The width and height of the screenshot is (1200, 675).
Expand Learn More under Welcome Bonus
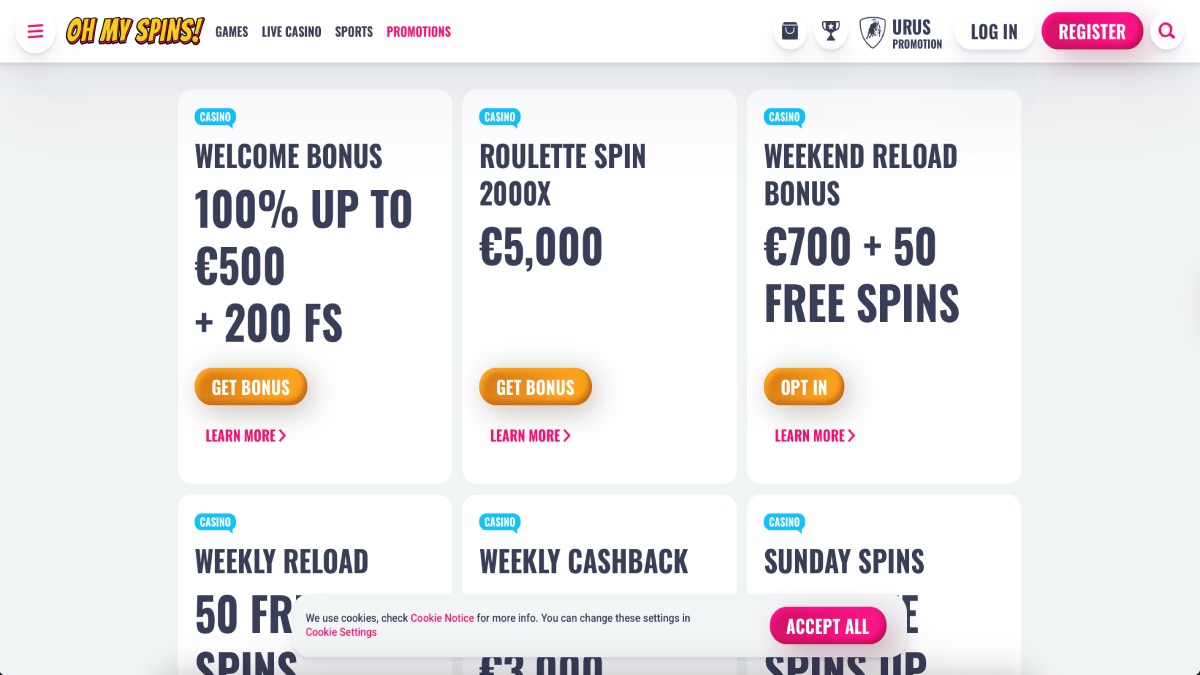tap(246, 436)
